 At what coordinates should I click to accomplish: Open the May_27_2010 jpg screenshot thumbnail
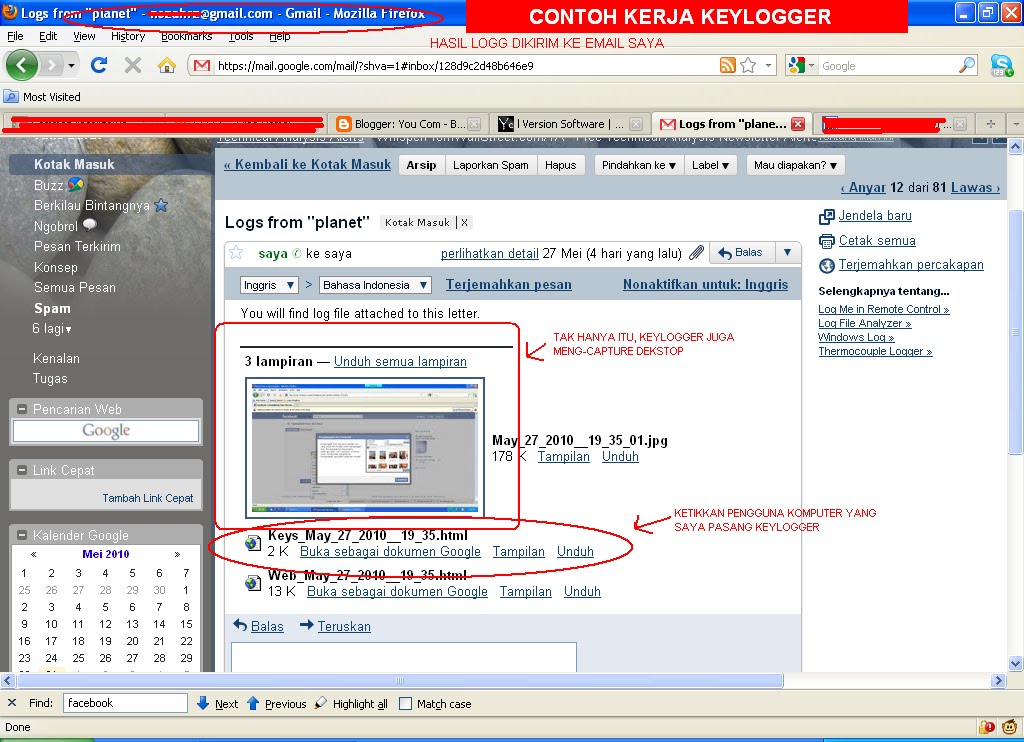tap(364, 448)
